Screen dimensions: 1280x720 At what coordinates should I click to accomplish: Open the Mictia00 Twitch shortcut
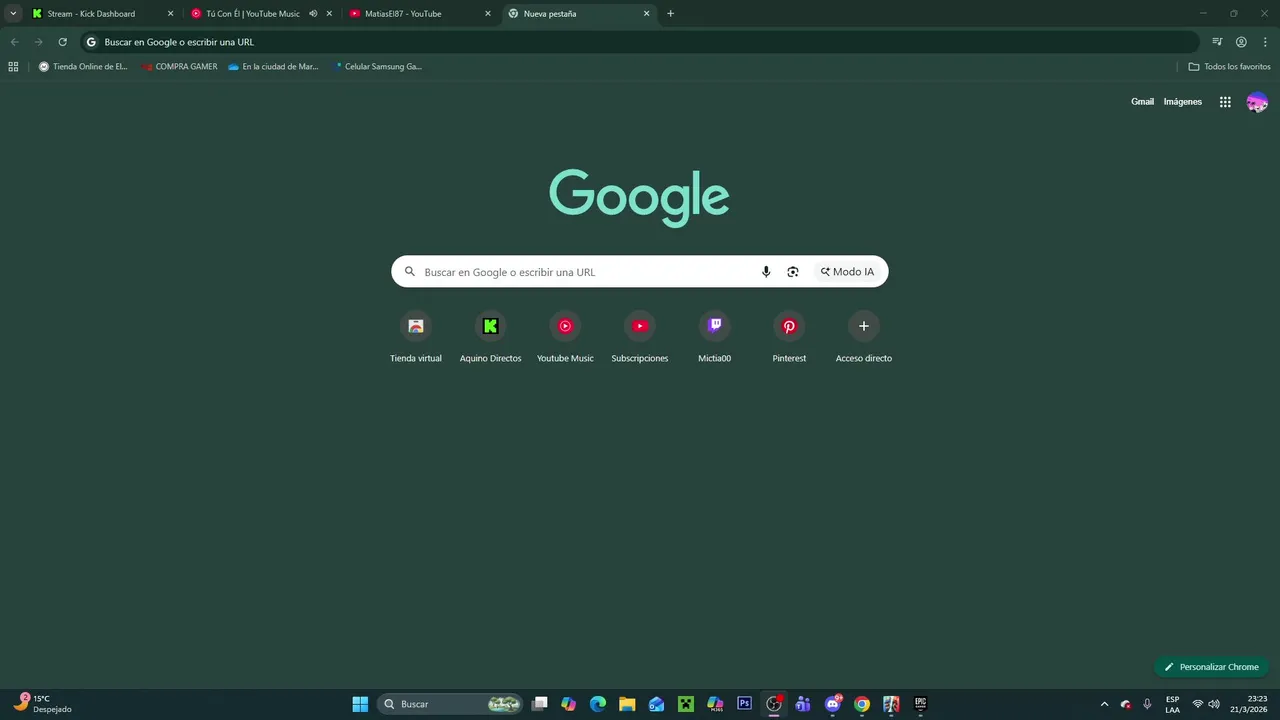coord(714,337)
